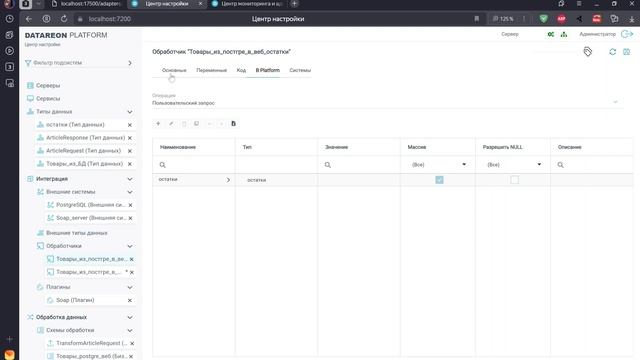Close Товары_из_БД (Тип данных) item
Viewport: 640px width, 360px height.
coord(130,164)
